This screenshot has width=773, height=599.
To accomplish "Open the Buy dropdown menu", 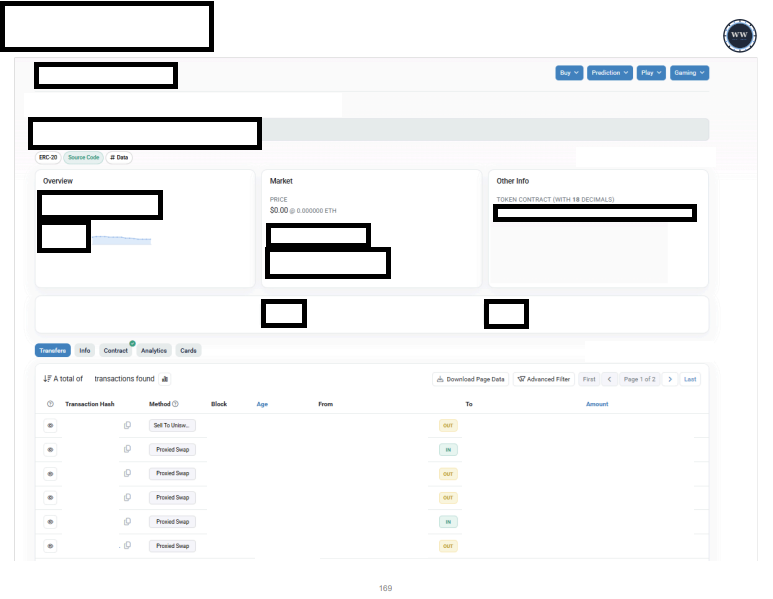I will (569, 73).
